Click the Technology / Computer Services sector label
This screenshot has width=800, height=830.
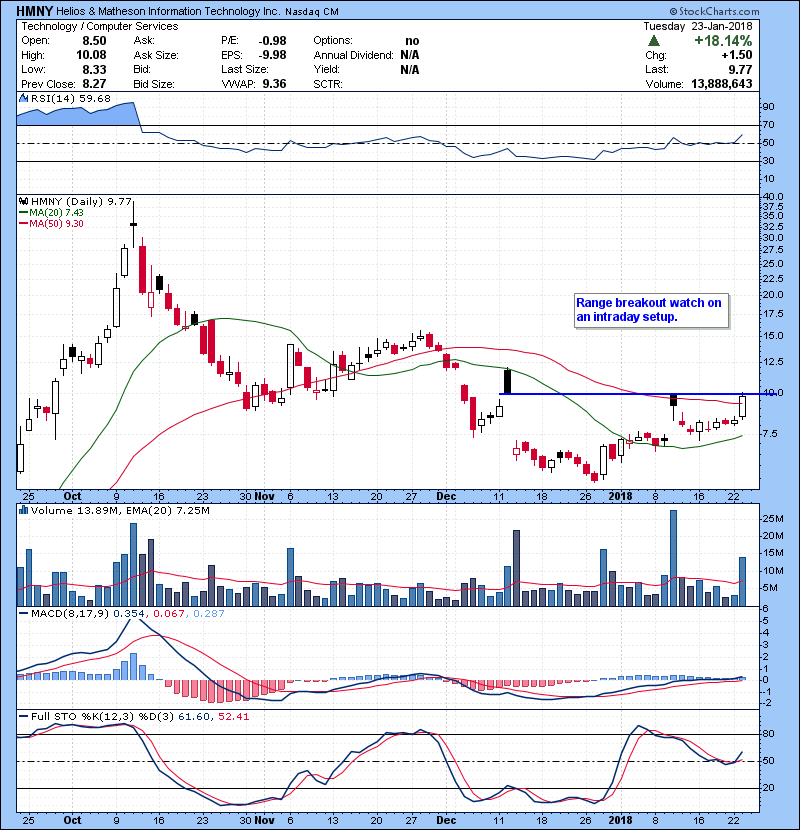pos(100,26)
